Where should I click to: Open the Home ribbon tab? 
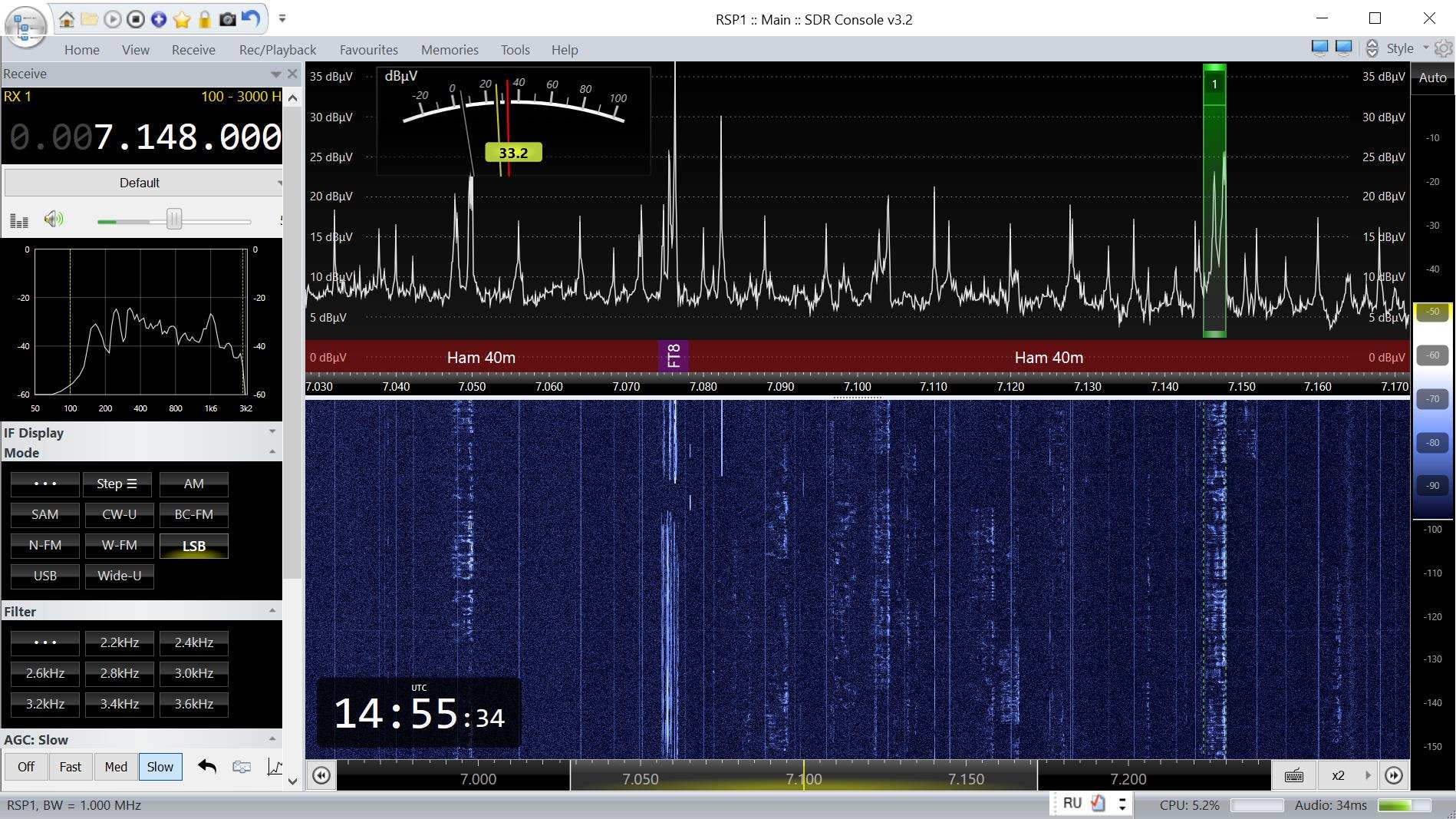82,50
